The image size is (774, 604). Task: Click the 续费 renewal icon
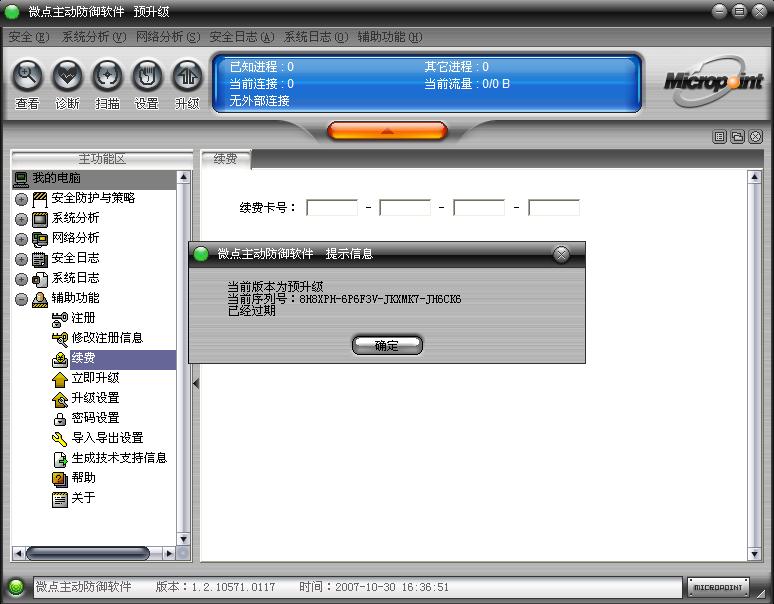pyautogui.click(x=60, y=359)
